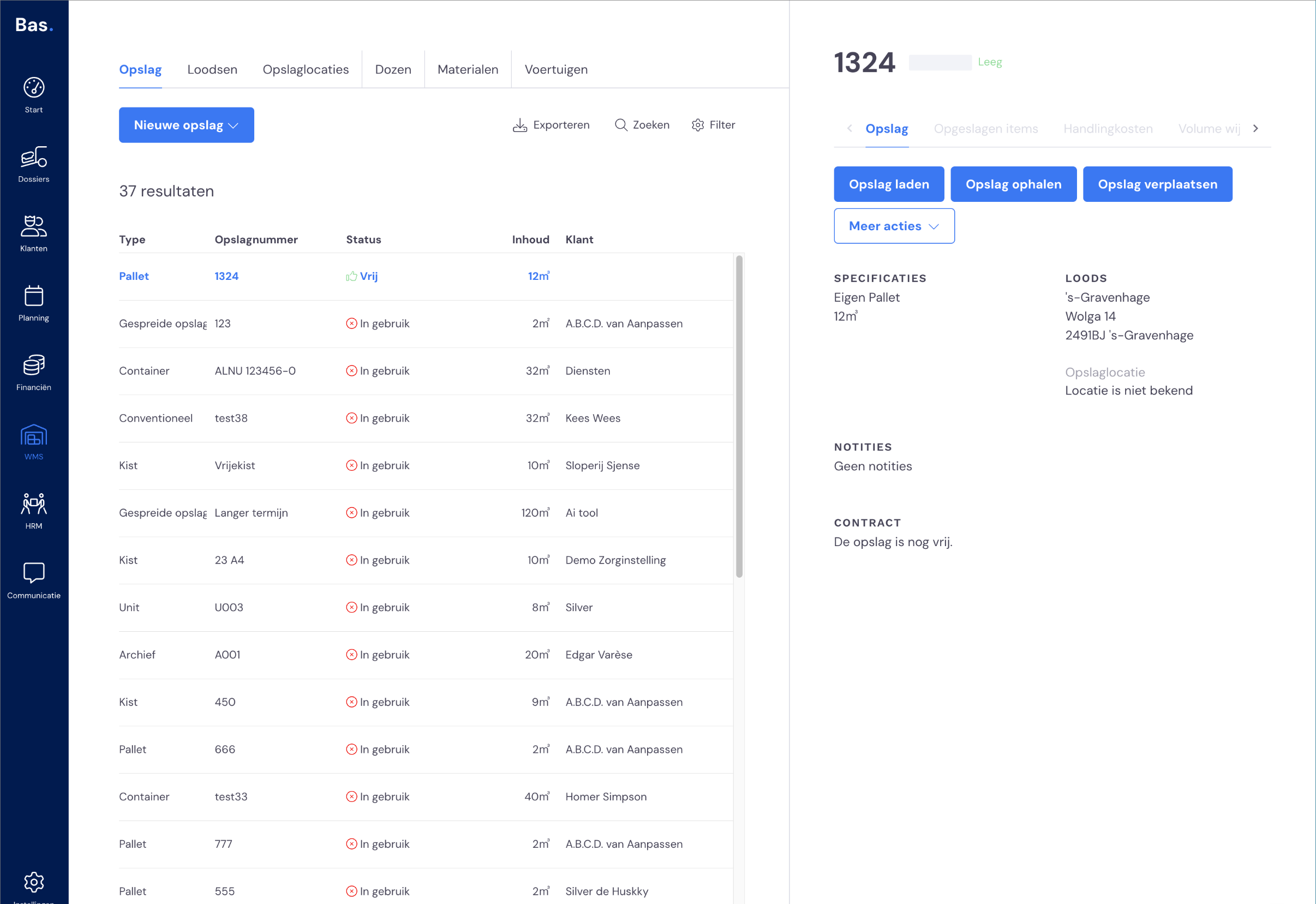The height and width of the screenshot is (904, 1316).
Task: Select the Opslag detail panel tab
Action: coord(887,129)
